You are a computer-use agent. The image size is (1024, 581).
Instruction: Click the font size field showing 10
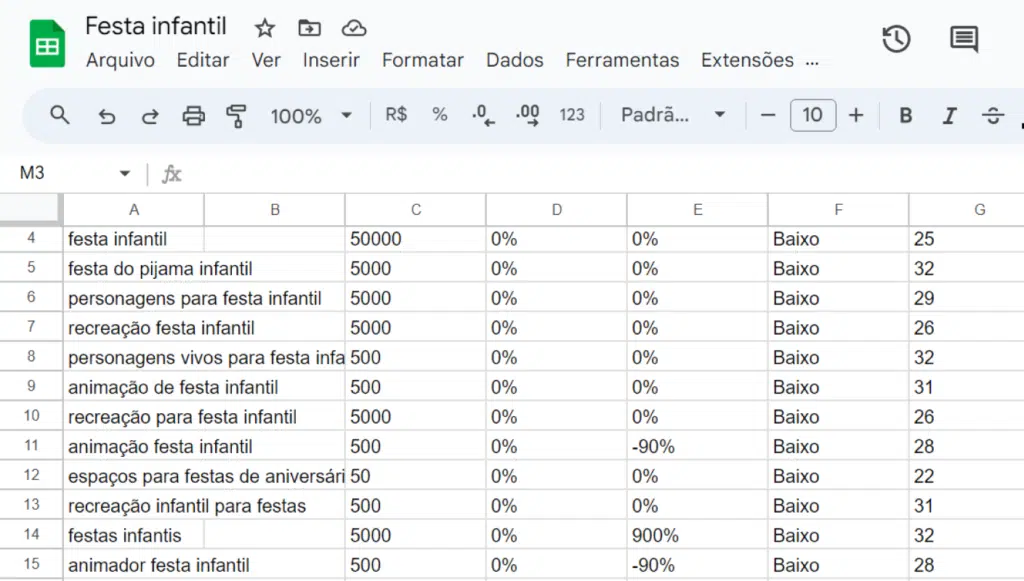pos(812,116)
